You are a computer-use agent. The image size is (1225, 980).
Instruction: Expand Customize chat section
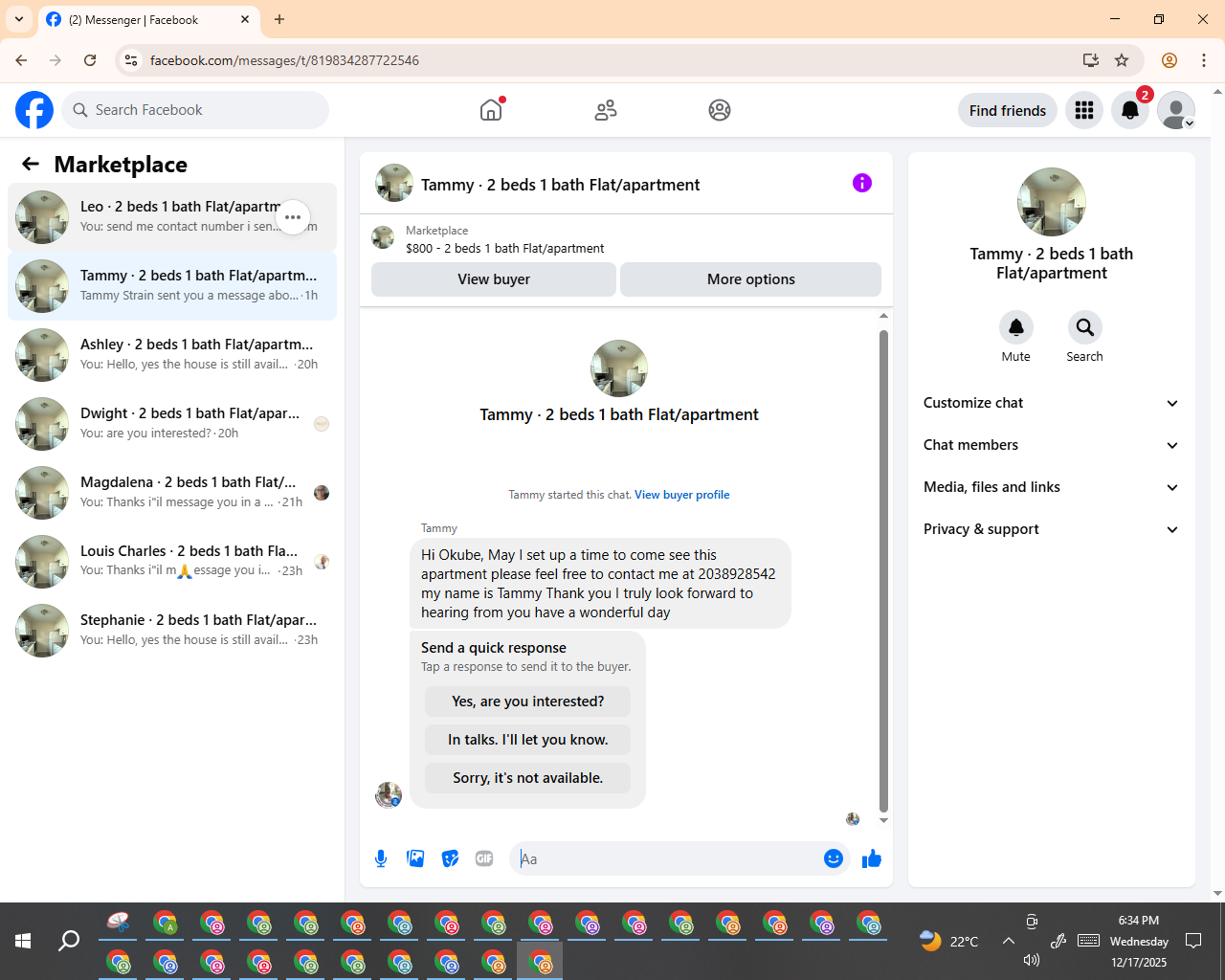coord(1051,403)
